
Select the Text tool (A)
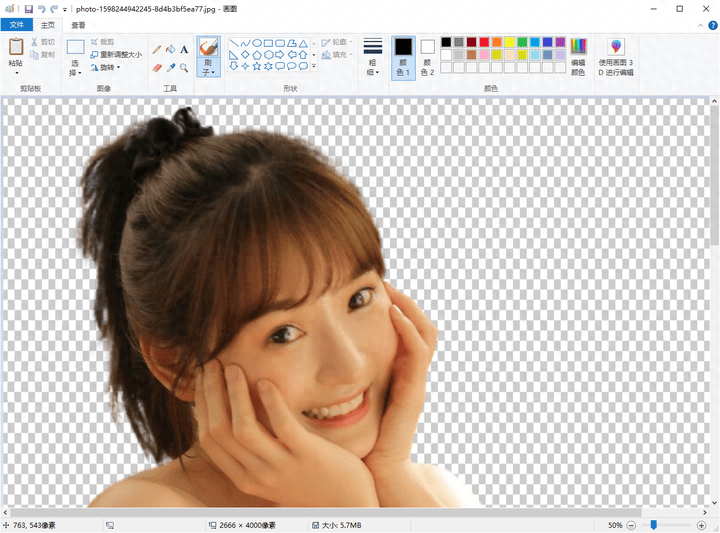[184, 49]
